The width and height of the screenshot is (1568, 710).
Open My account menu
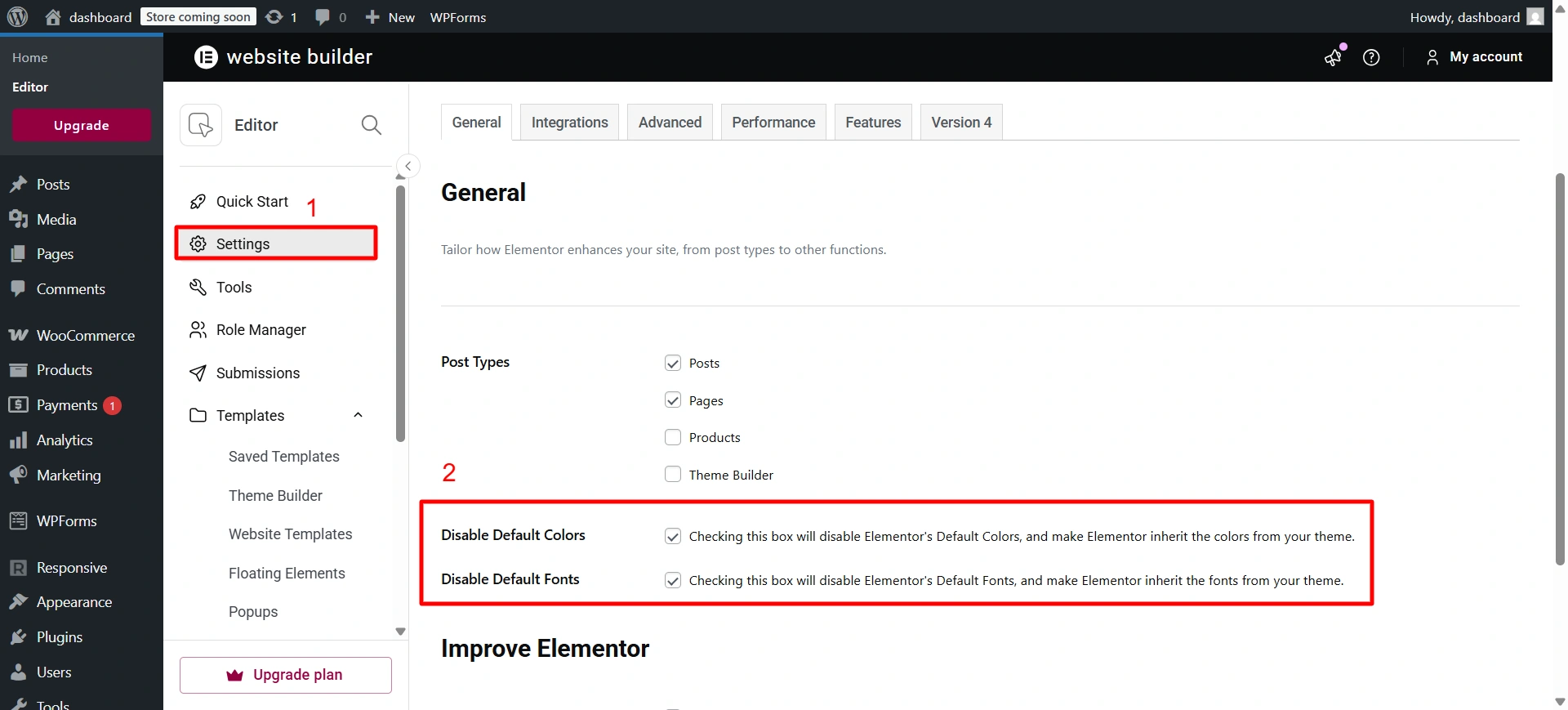[1474, 57]
